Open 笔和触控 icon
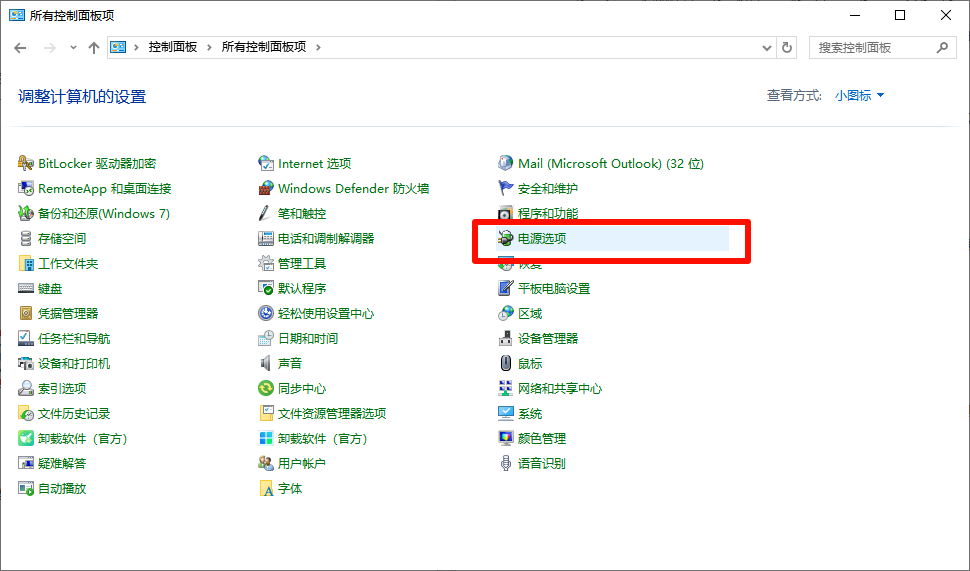The width and height of the screenshot is (970, 571). (x=265, y=213)
